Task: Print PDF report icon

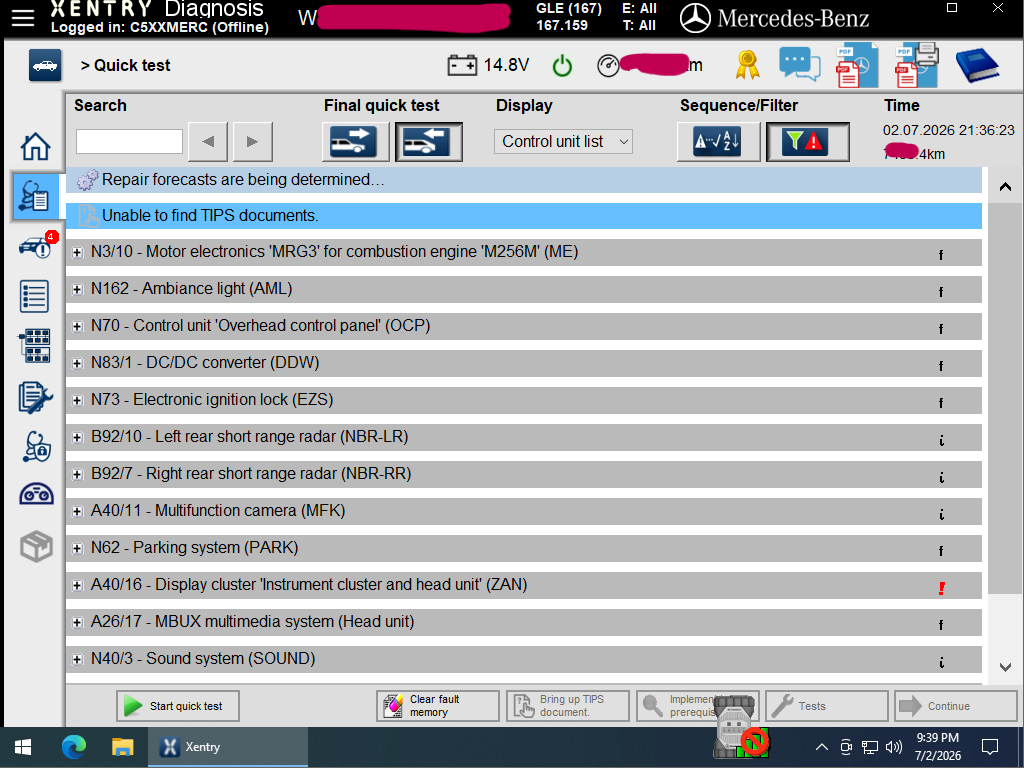Action: coord(916,65)
